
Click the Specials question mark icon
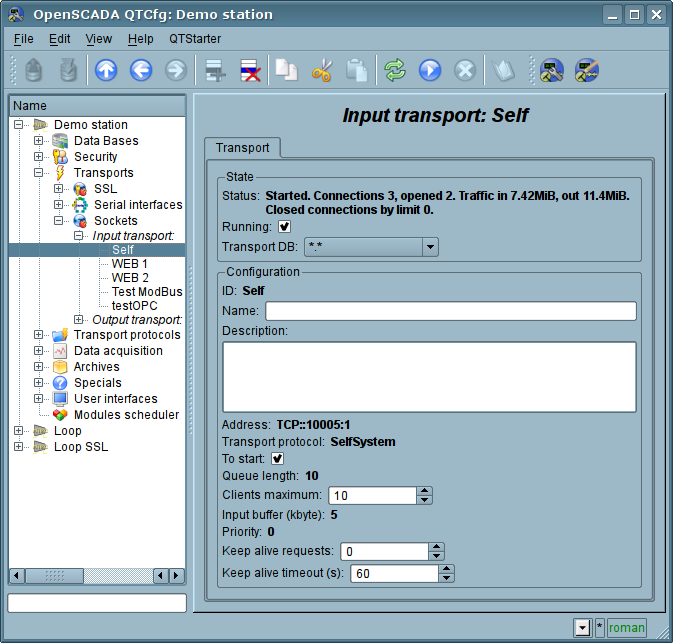click(x=60, y=382)
